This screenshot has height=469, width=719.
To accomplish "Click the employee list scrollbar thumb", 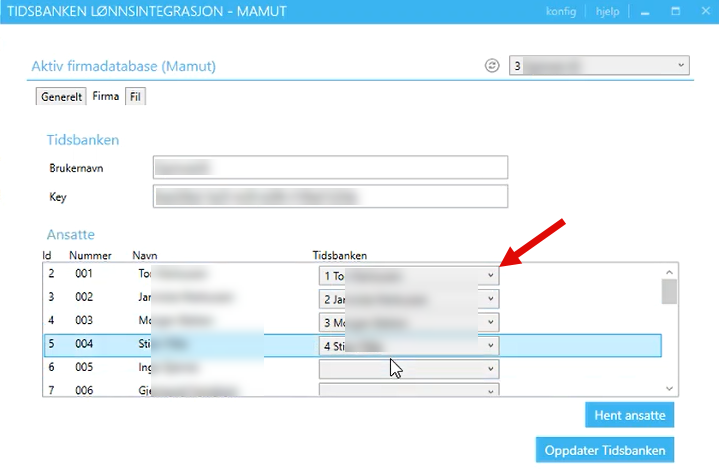I will pos(669,292).
